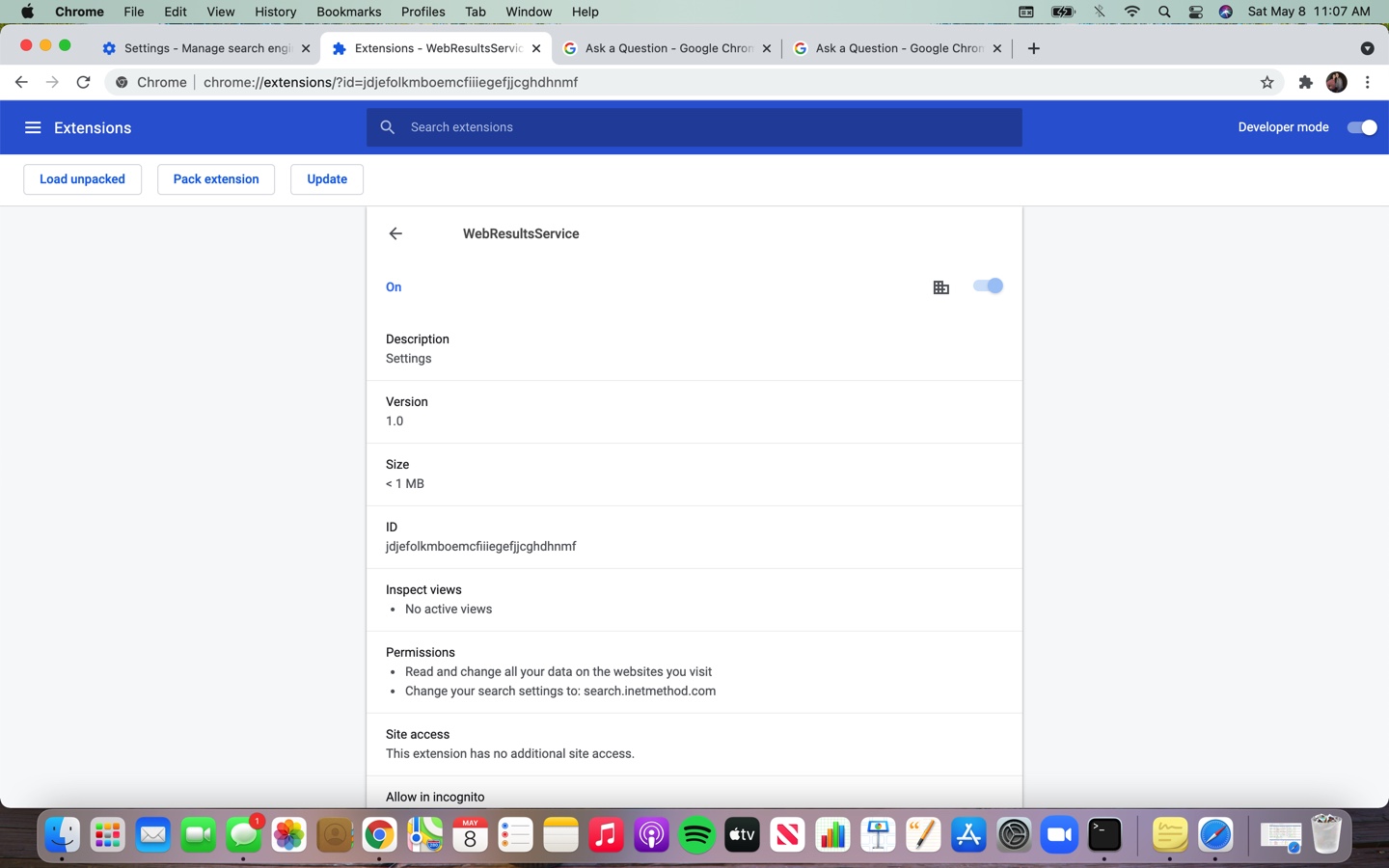
Task: Open the Window menu
Action: coord(529,12)
